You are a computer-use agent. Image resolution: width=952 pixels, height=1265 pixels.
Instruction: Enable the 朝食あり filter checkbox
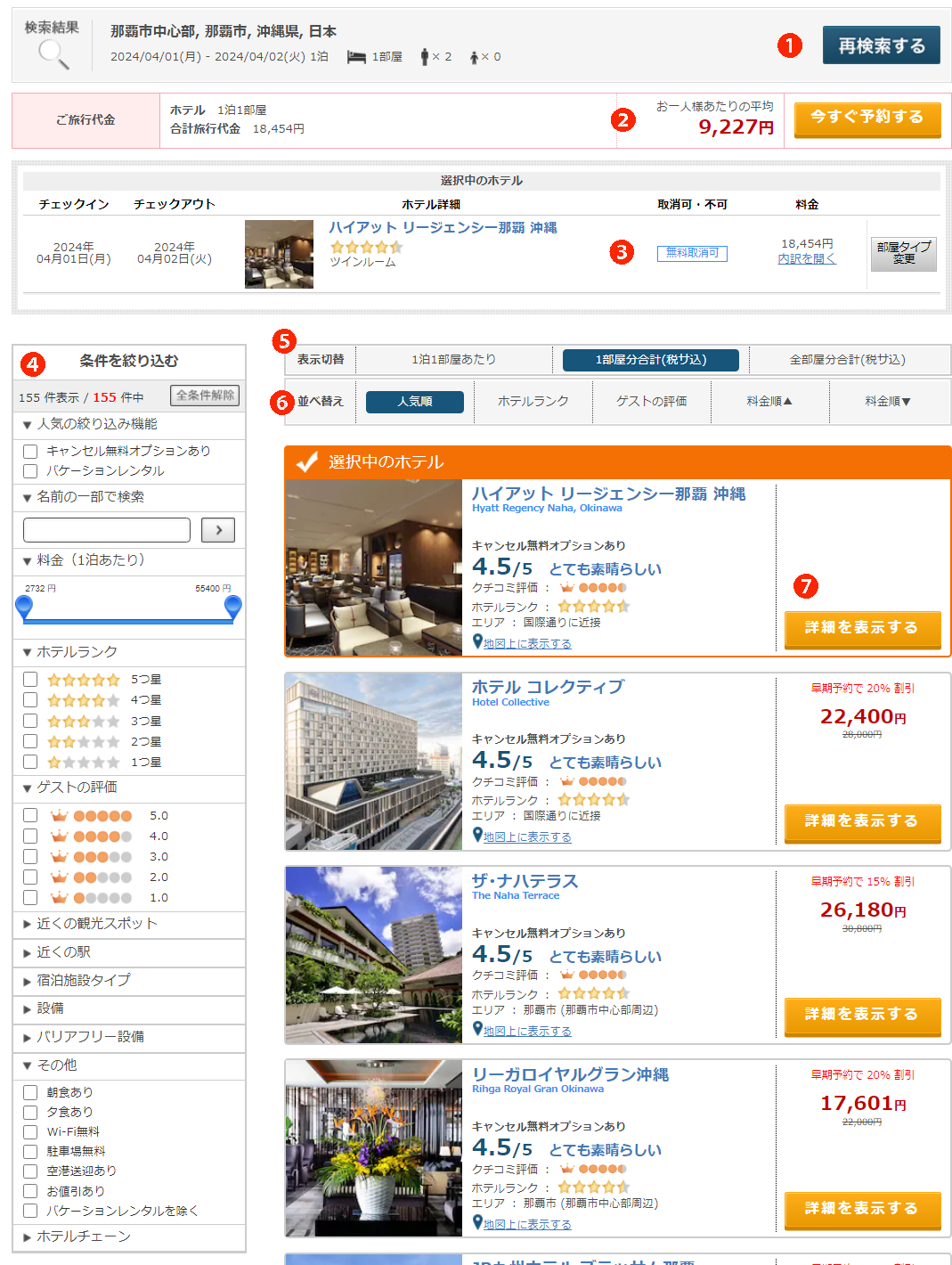(x=30, y=1092)
